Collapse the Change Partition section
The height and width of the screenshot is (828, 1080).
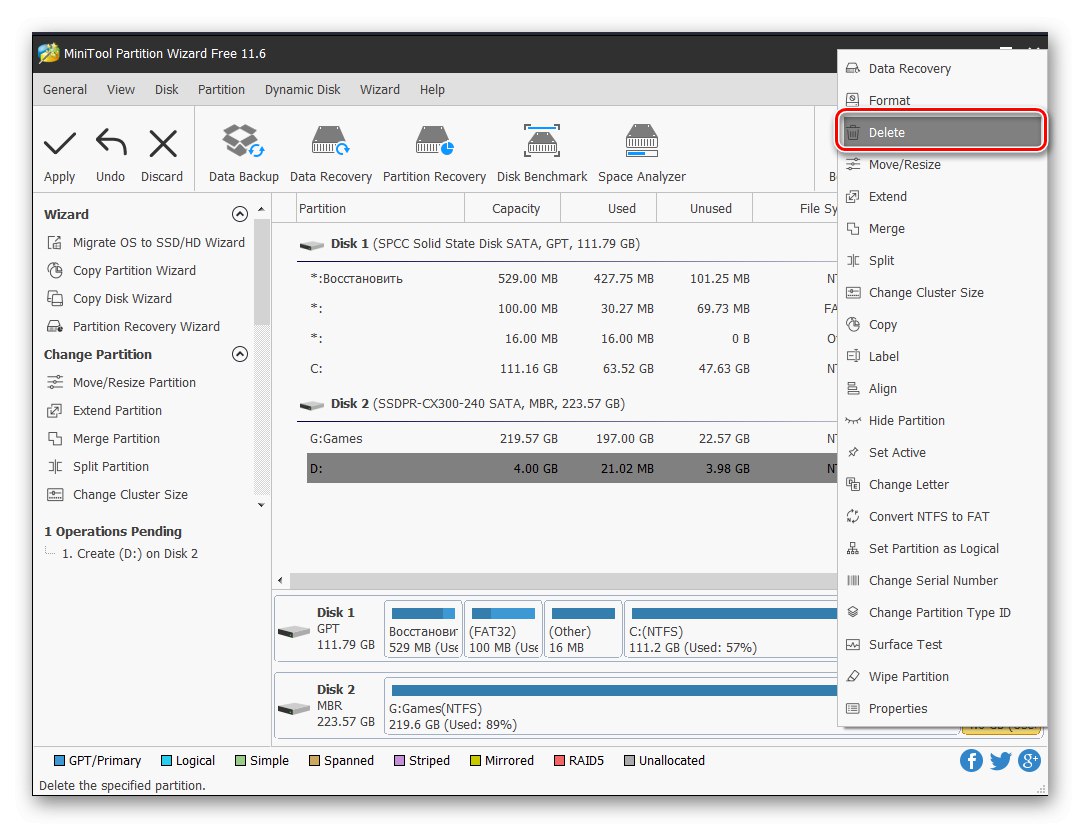(240, 354)
